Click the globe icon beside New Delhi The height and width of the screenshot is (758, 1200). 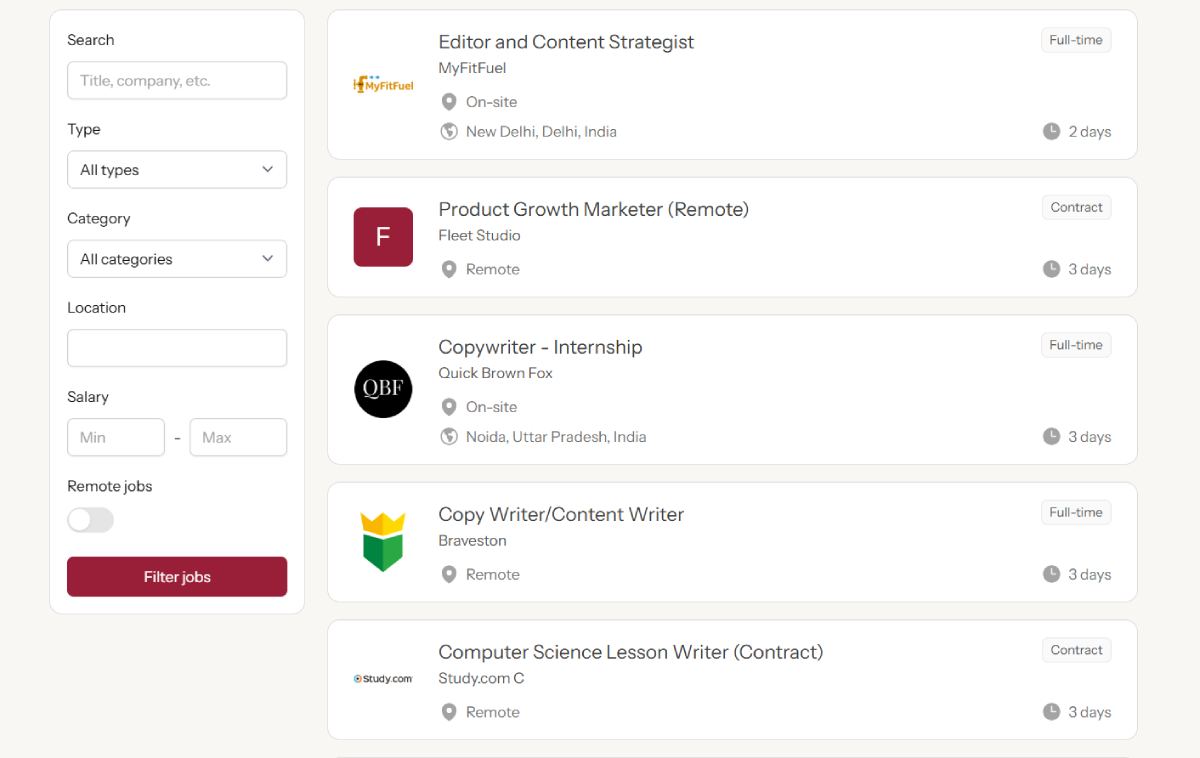449,131
